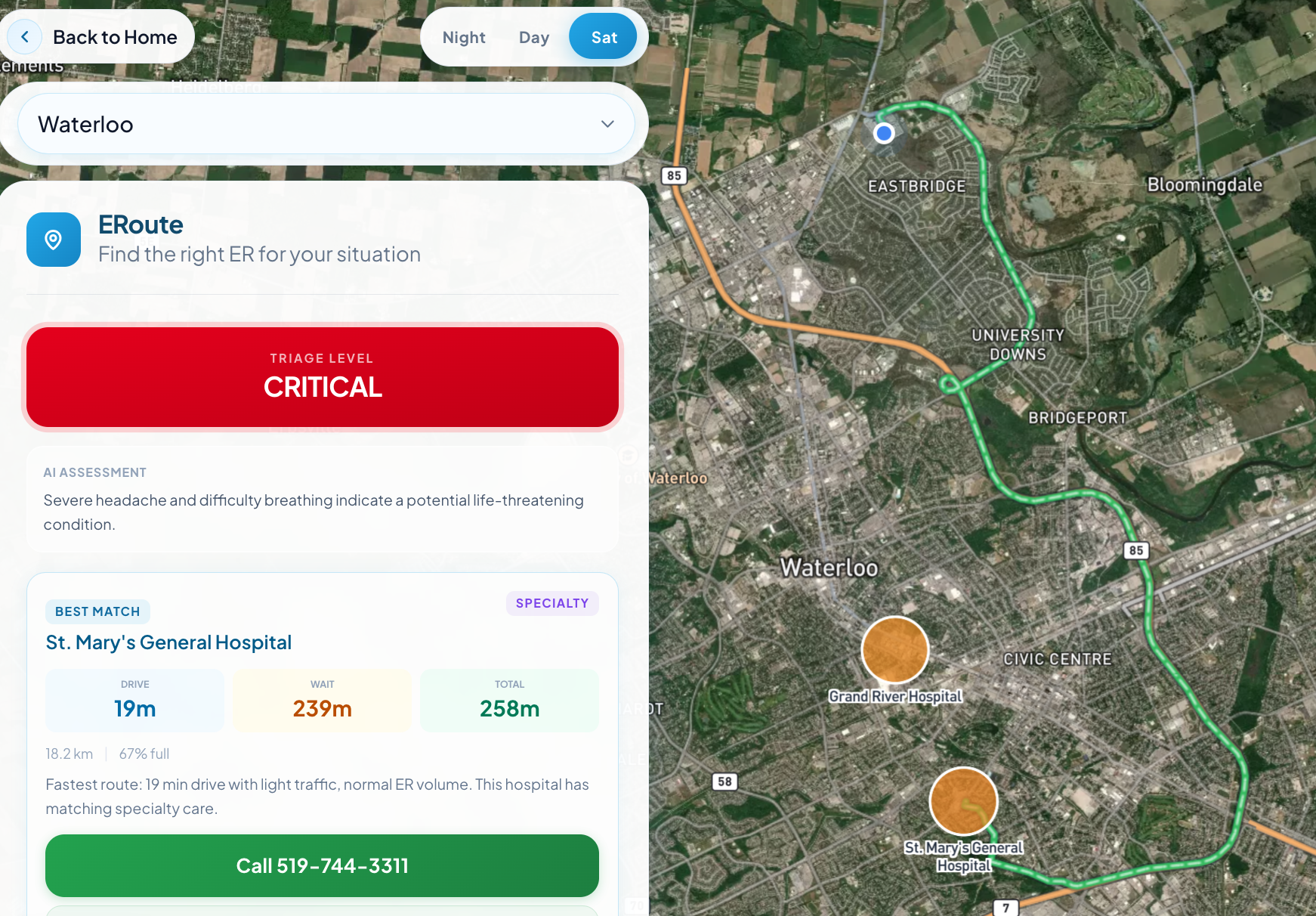Viewport: 1316px width, 916px height.
Task: Click the blue current location dot
Action: (884, 134)
